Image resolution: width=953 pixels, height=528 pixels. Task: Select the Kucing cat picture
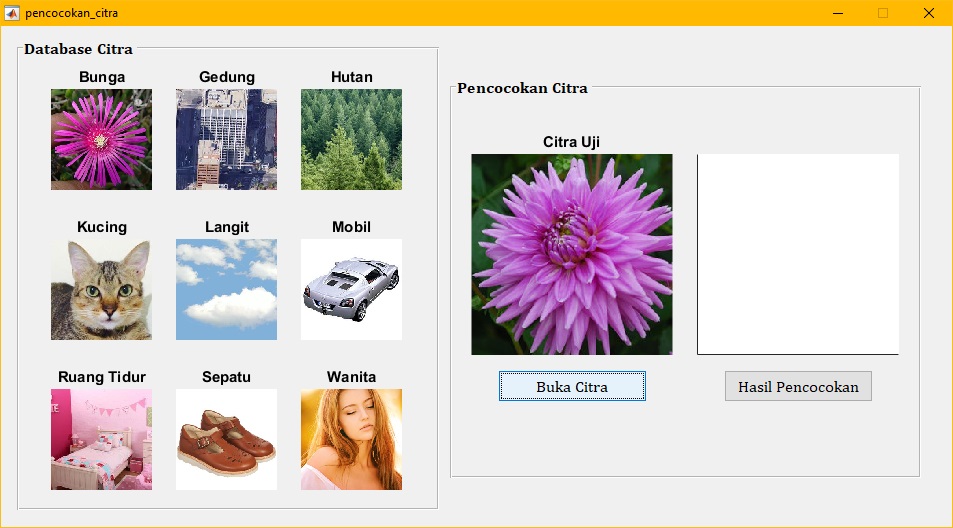tap(101, 289)
